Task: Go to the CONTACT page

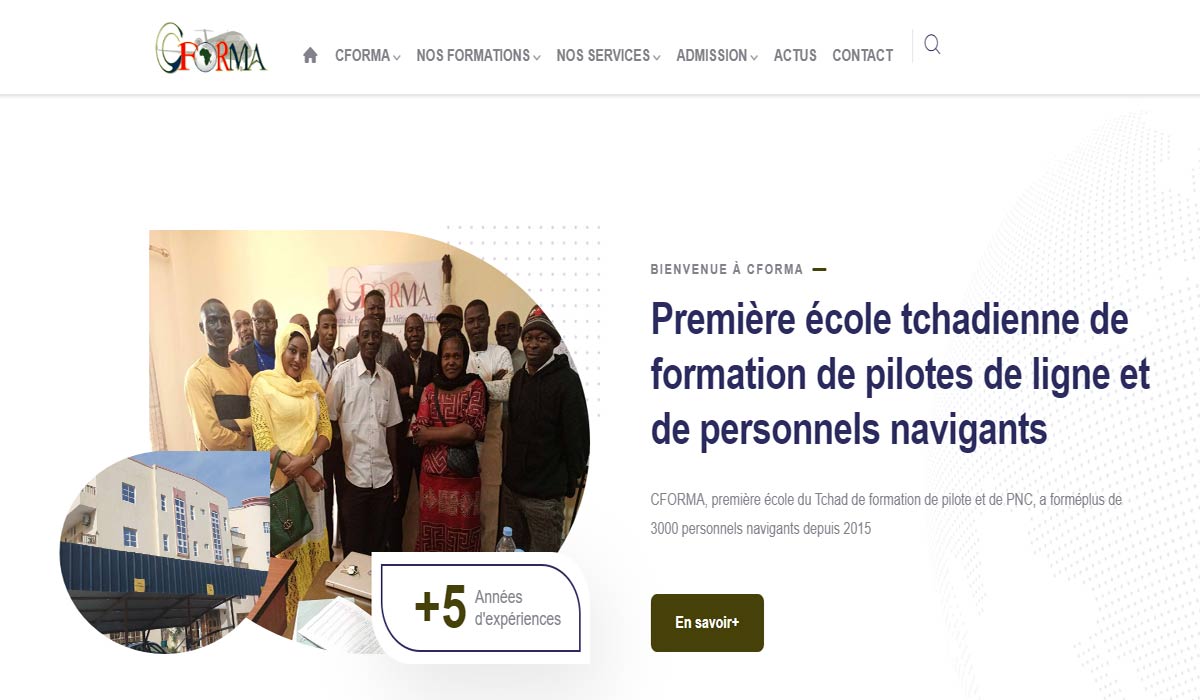Action: 862,56
